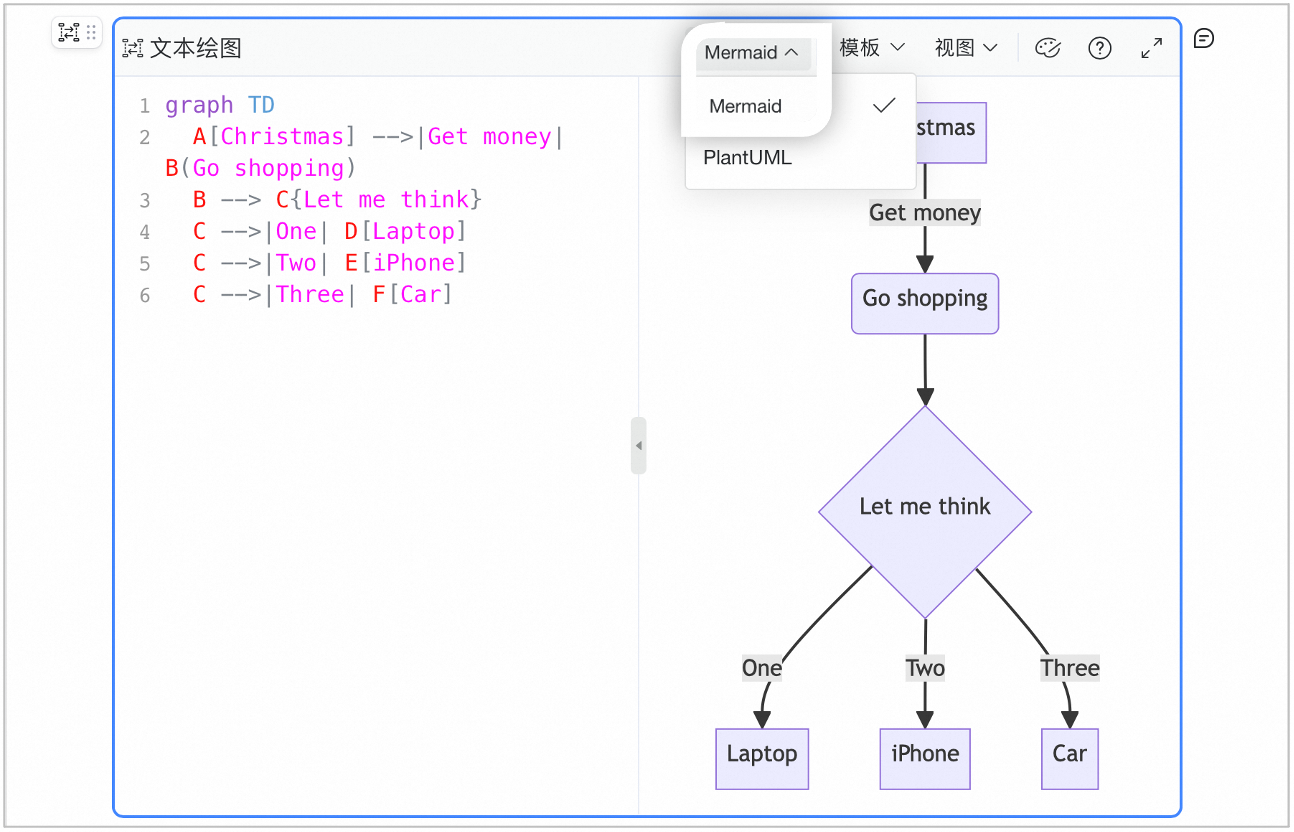1294x832 pixels.
Task: Click the iPhone diagram node
Action: pos(925,759)
